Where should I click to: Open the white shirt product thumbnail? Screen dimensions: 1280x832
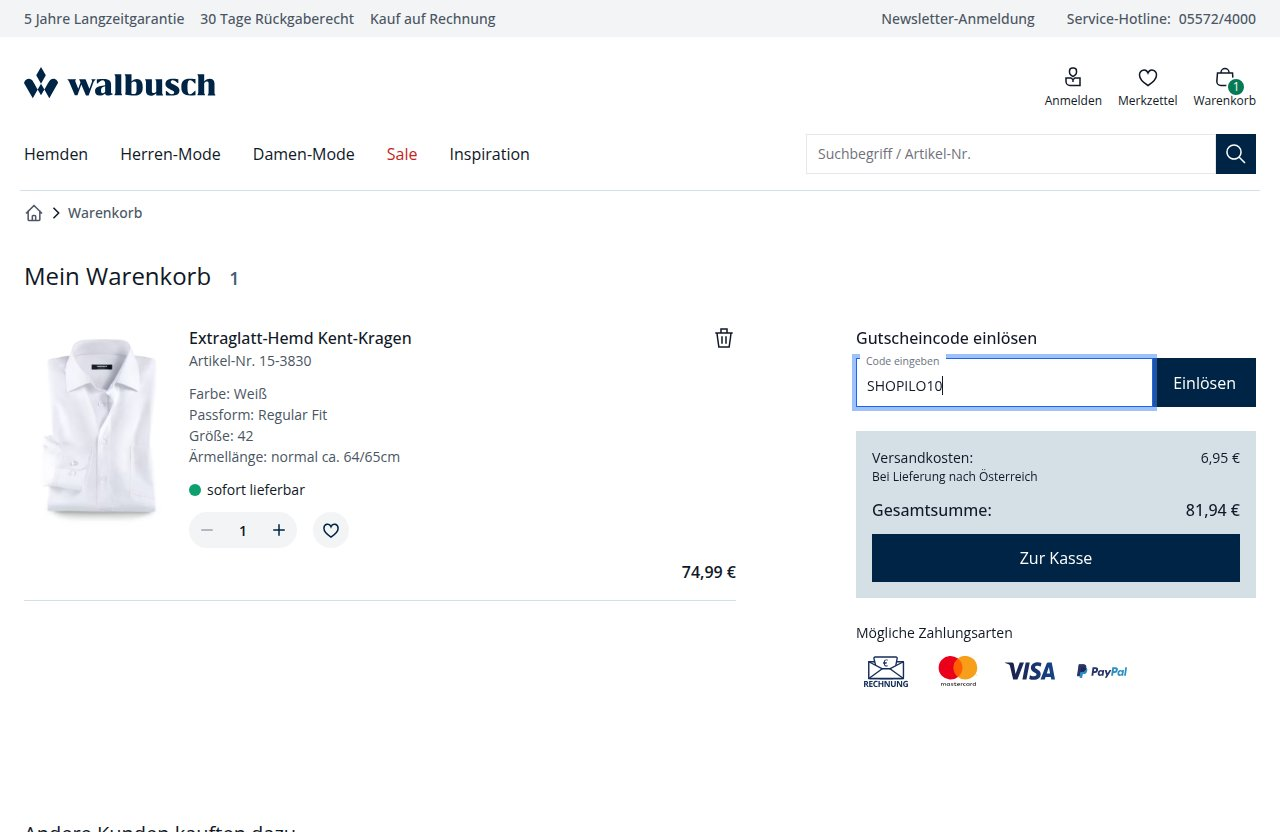(101, 428)
